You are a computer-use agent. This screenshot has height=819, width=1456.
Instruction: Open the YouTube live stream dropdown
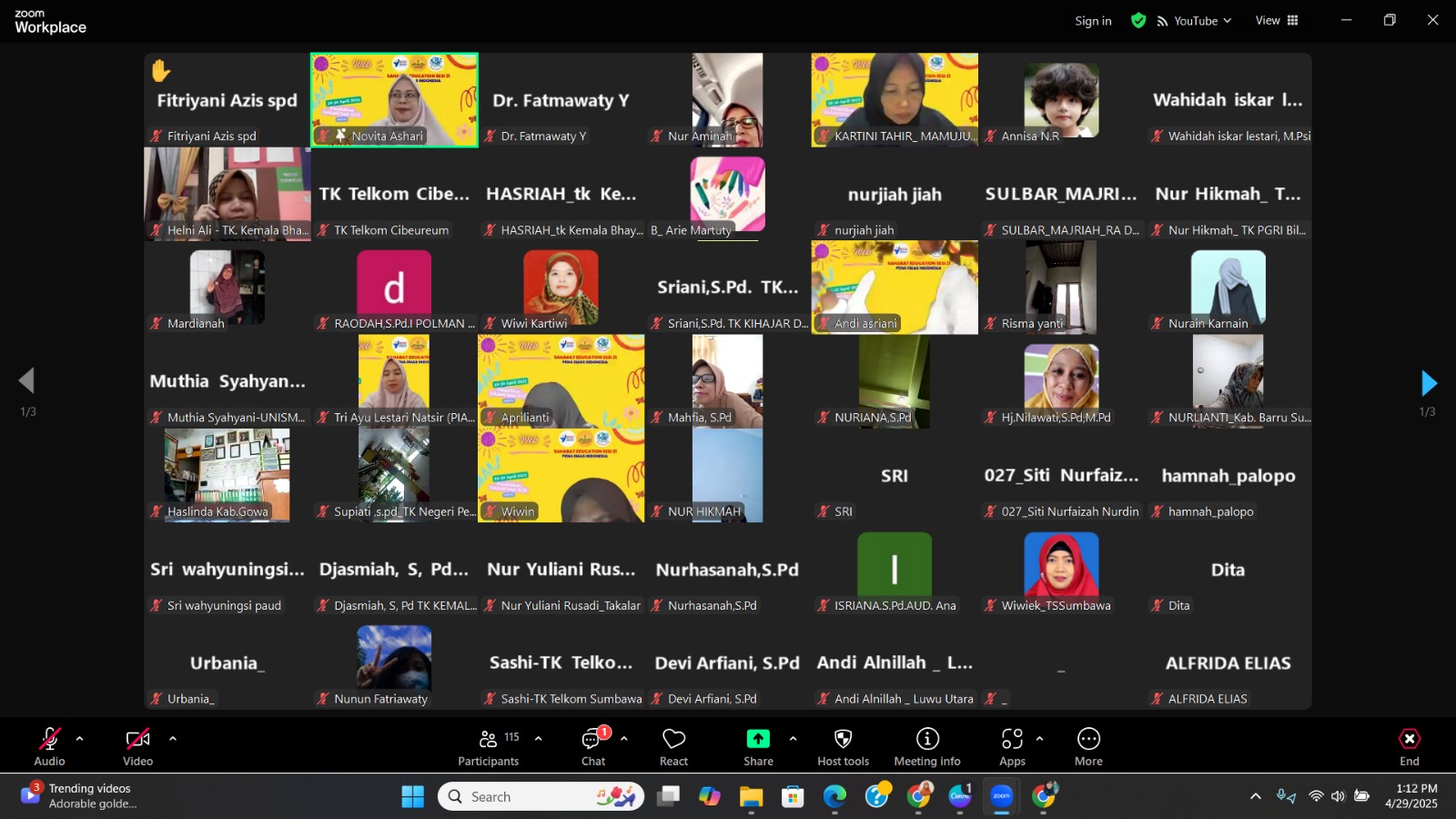[1195, 21]
